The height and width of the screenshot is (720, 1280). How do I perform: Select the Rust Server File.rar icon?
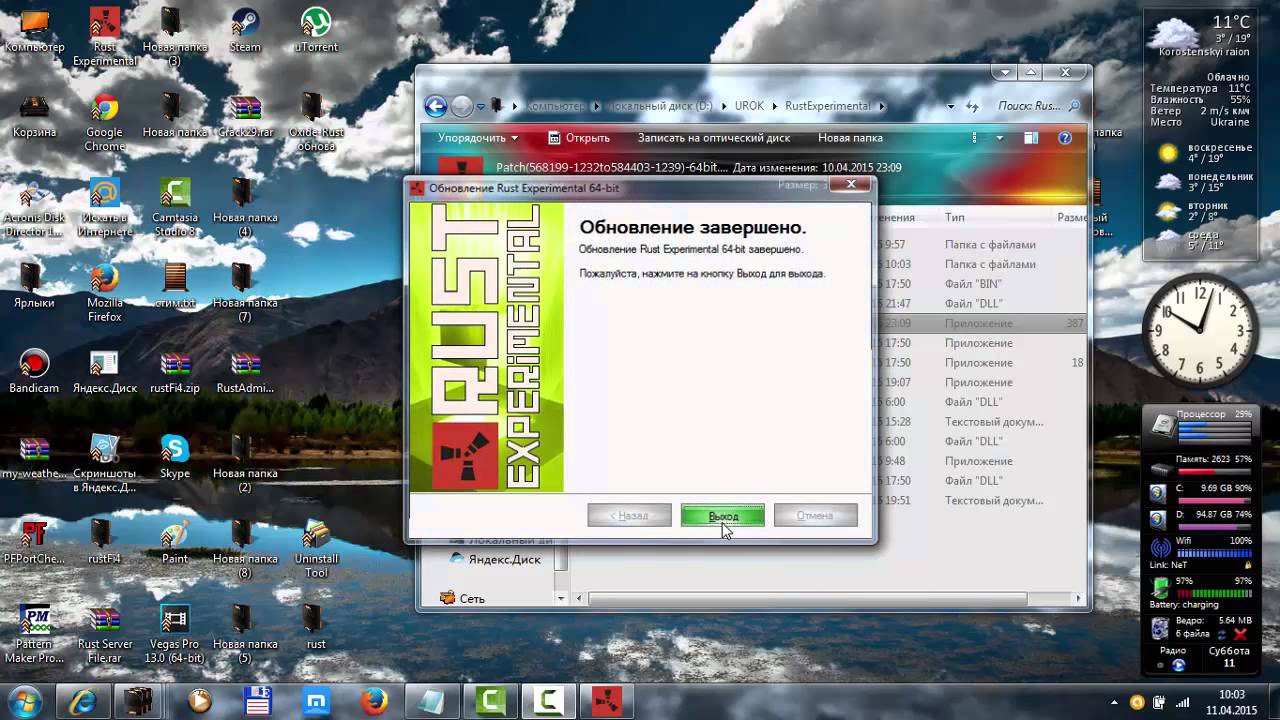(104, 635)
